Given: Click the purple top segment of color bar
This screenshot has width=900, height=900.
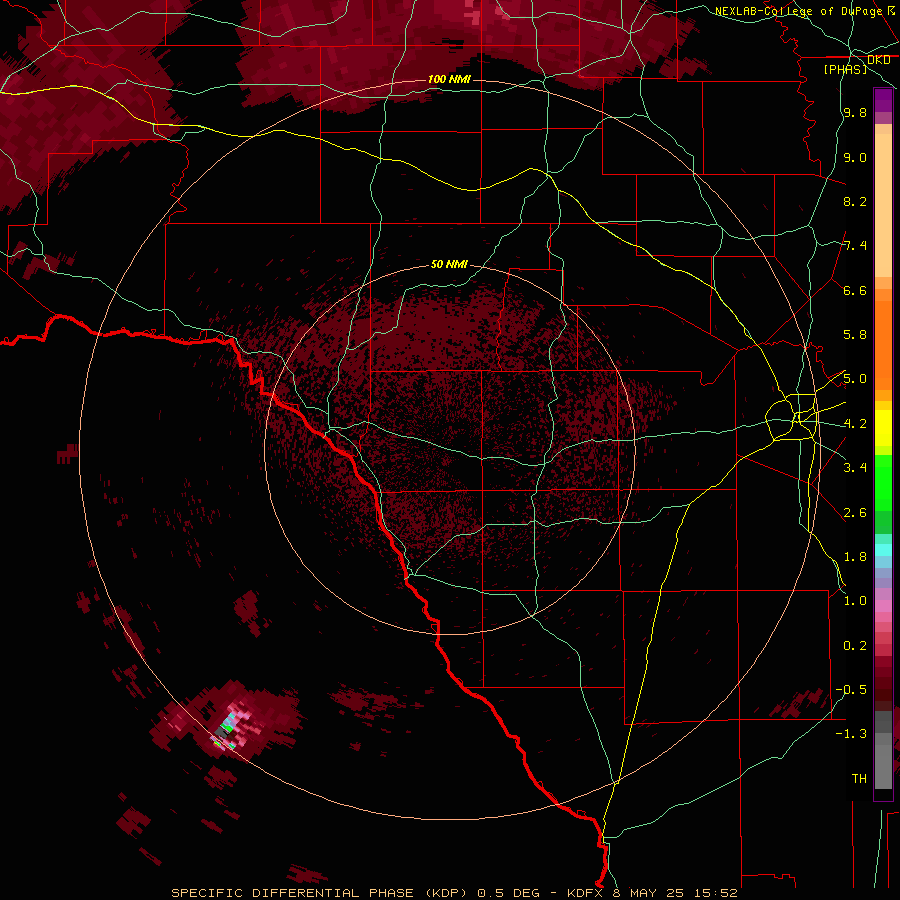Looking at the screenshot, I should tap(883, 100).
